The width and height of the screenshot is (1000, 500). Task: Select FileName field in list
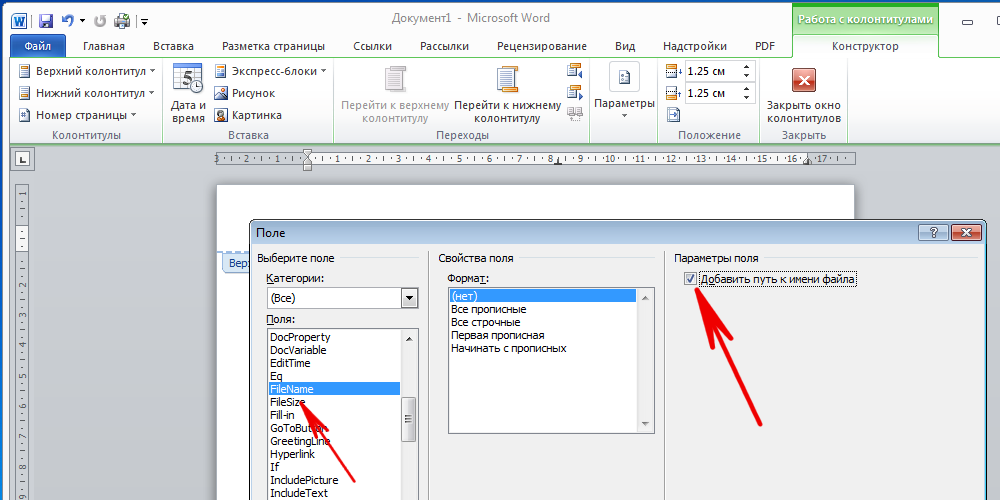tap(335, 389)
